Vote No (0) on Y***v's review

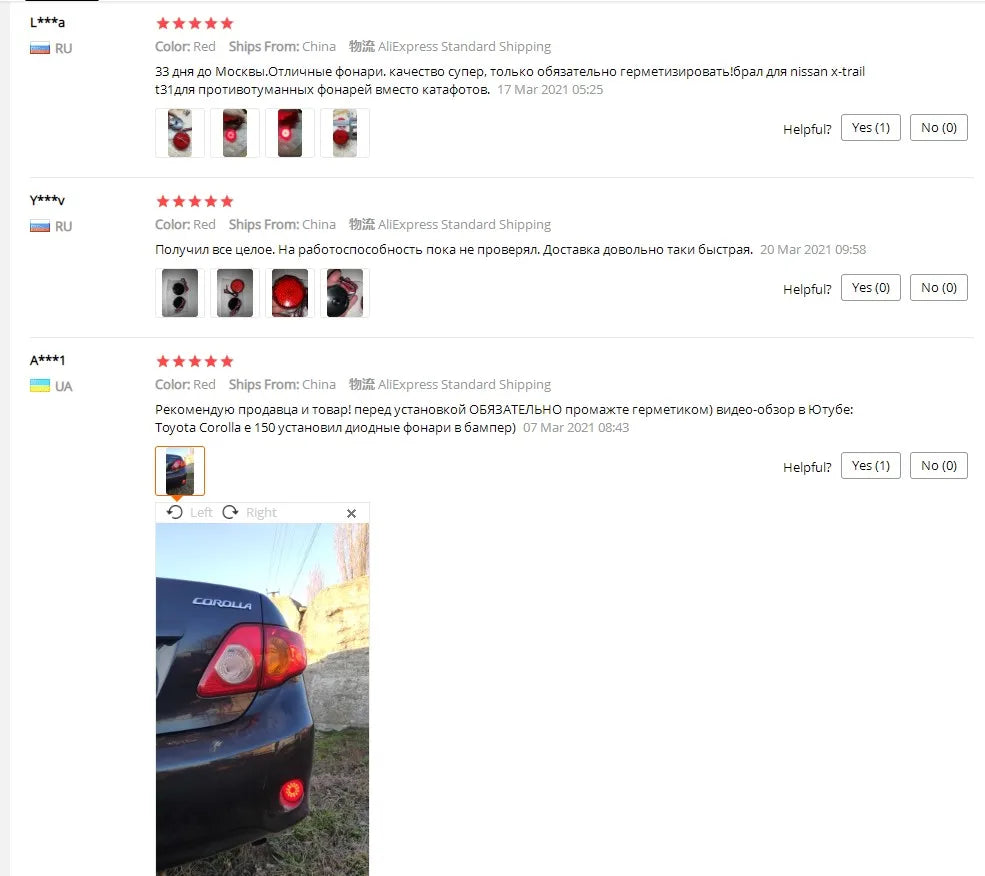(x=939, y=287)
